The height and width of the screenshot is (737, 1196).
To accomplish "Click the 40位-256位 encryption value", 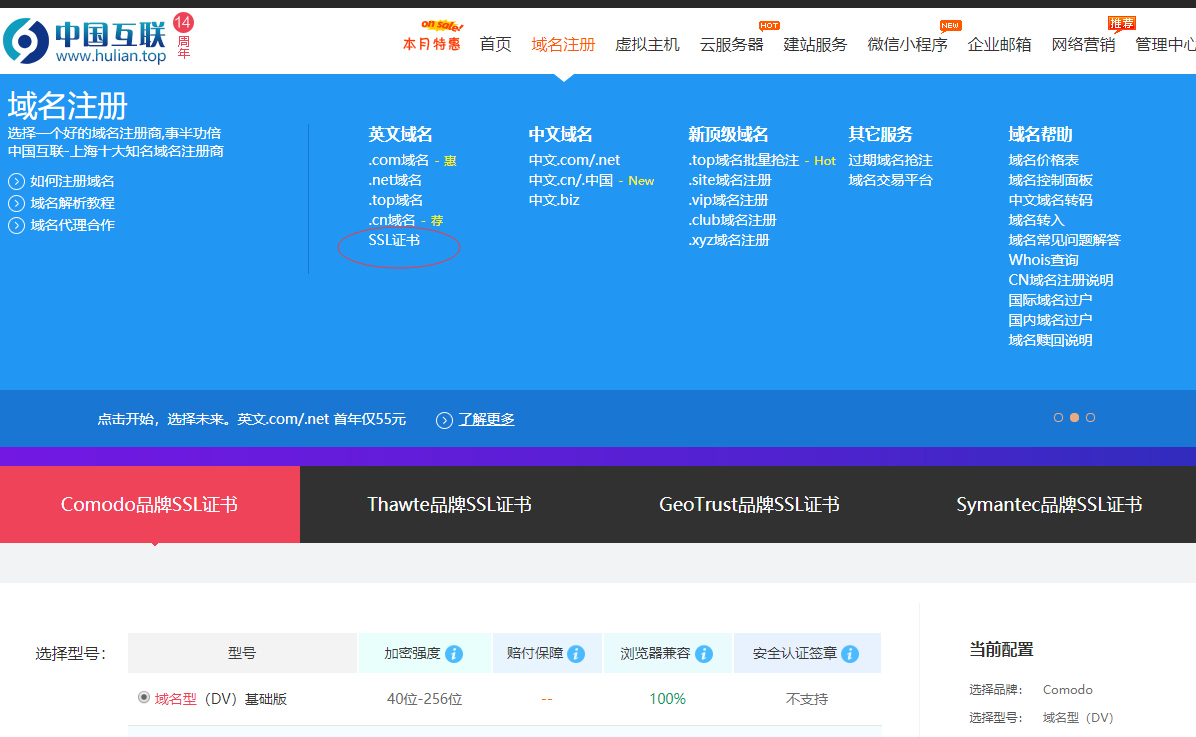I will pyautogui.click(x=424, y=699).
